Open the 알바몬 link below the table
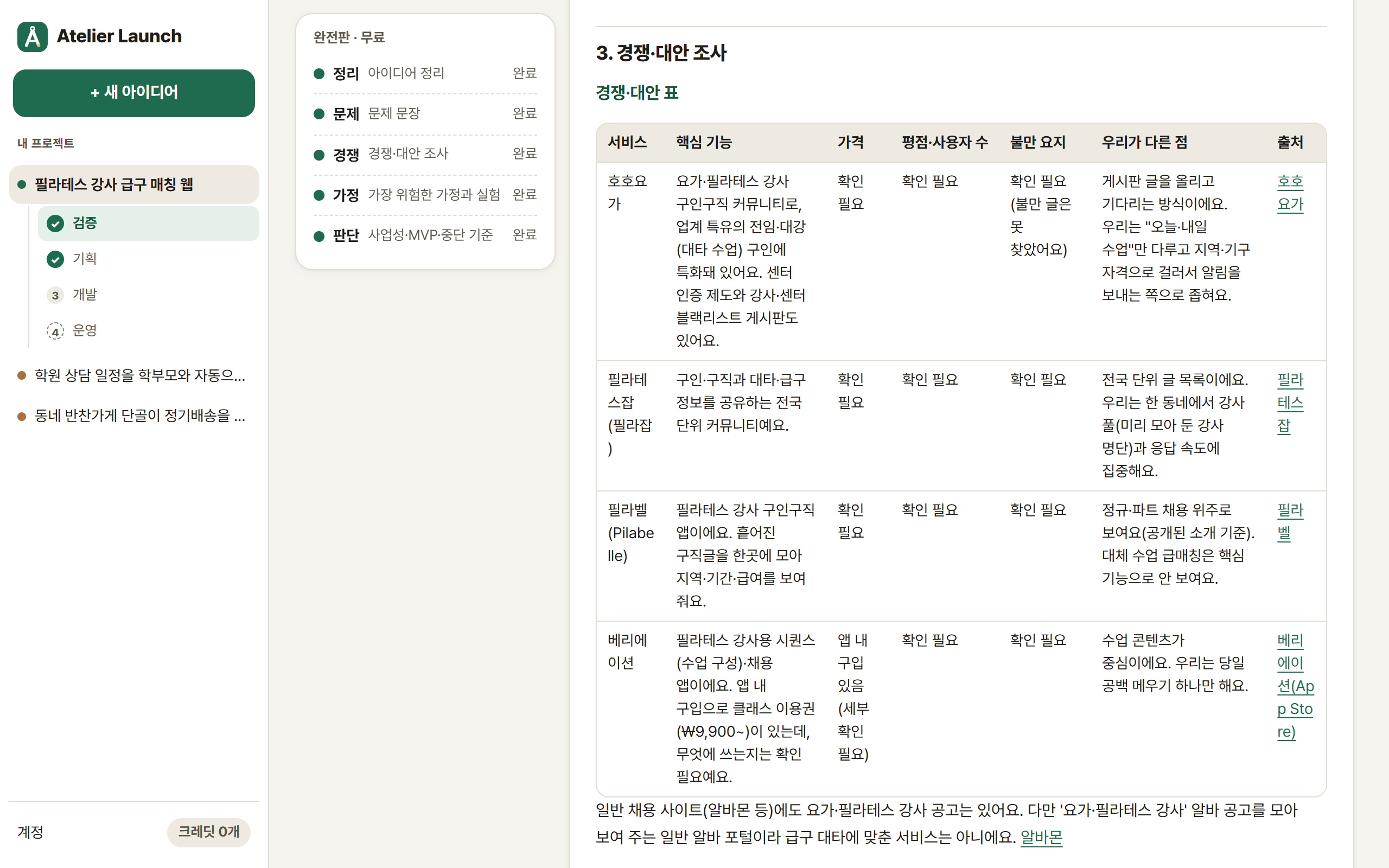The height and width of the screenshot is (868, 1389). pos(1041,838)
